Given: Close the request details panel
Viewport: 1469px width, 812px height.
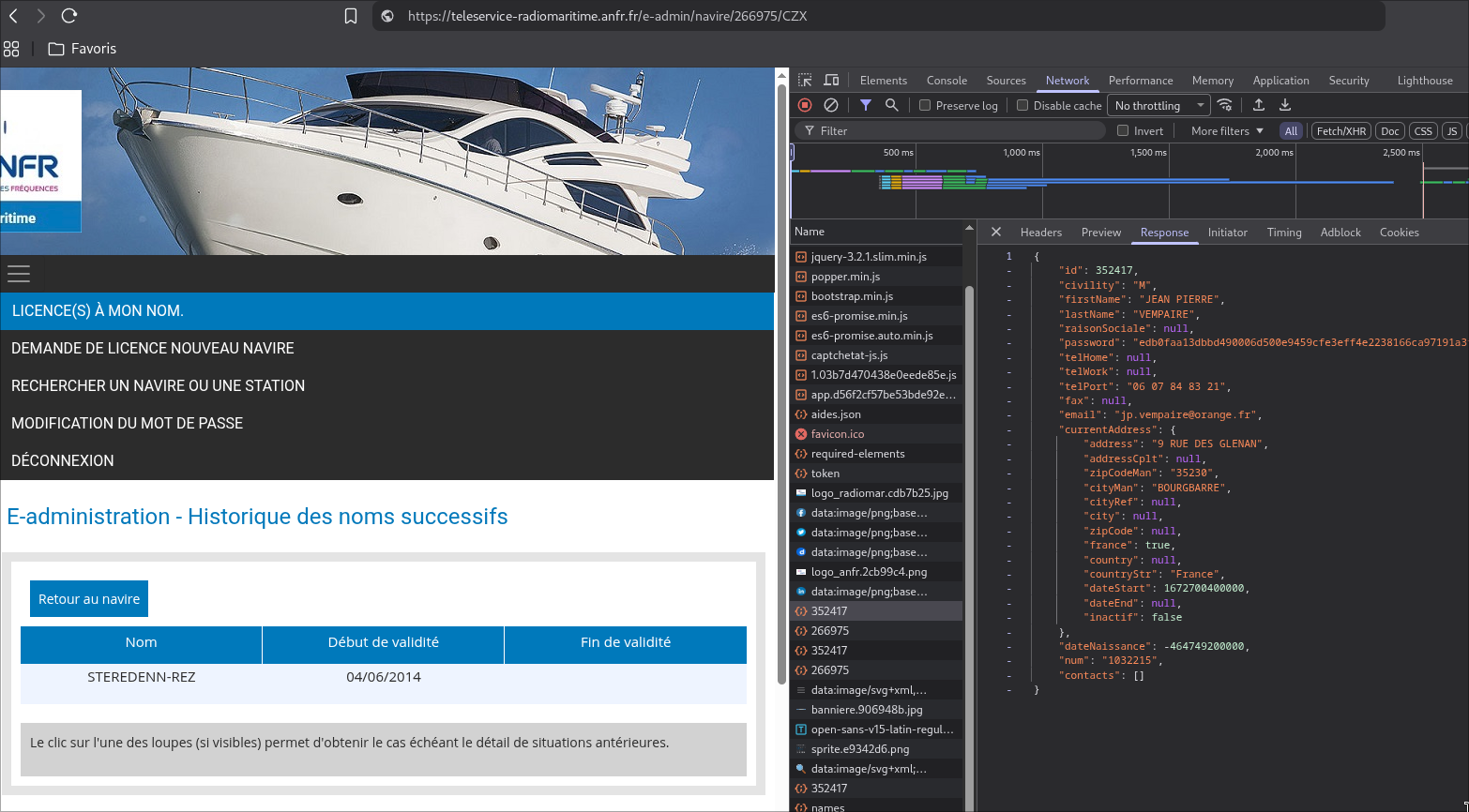Looking at the screenshot, I should pos(996,232).
